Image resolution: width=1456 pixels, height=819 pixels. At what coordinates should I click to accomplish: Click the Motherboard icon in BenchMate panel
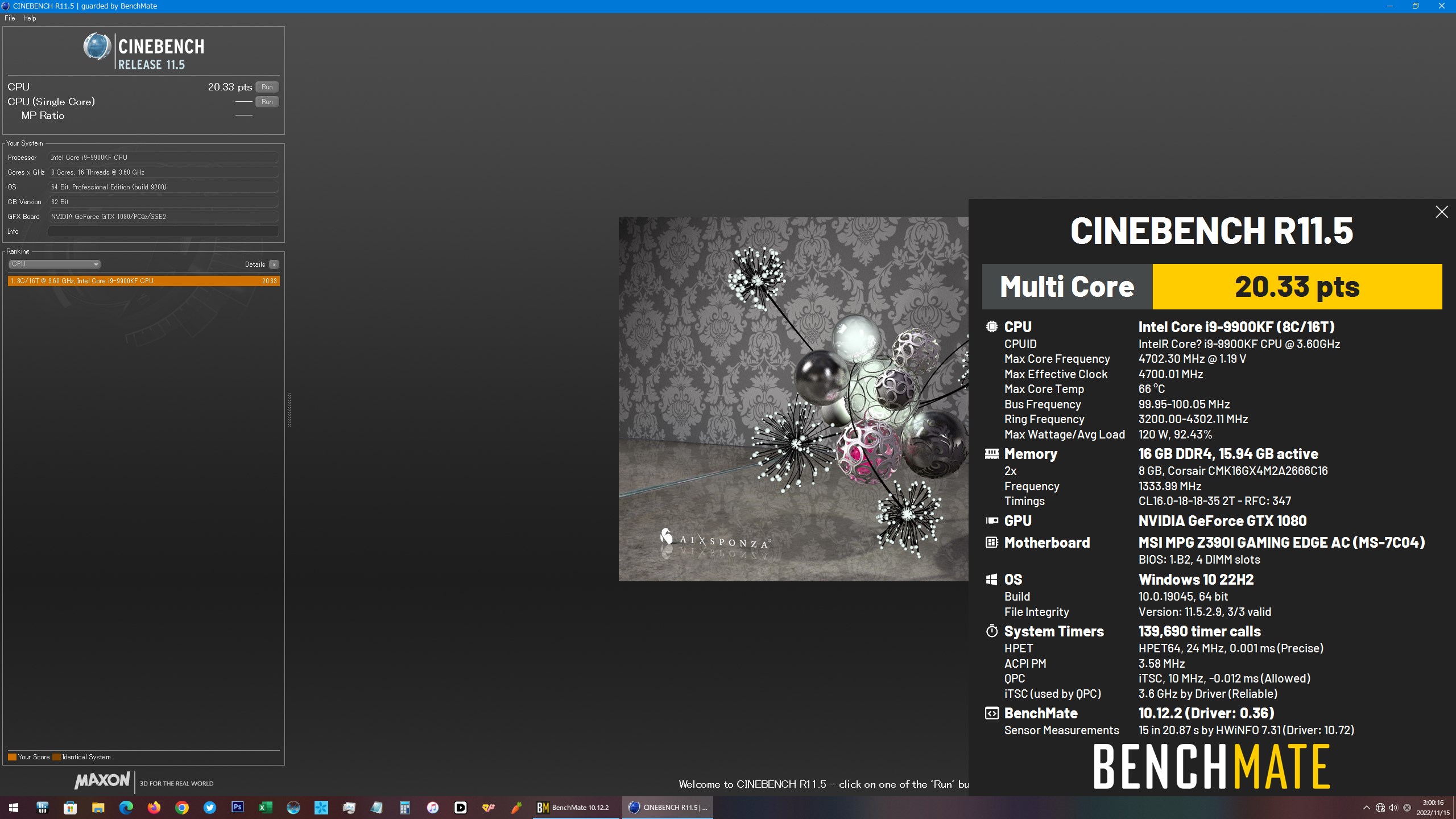click(992, 542)
